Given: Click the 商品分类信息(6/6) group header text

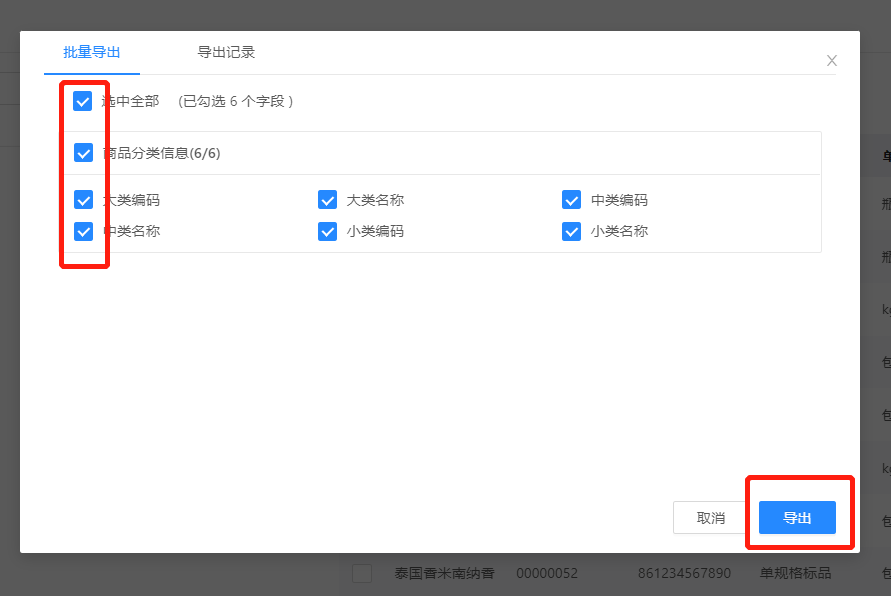Looking at the screenshot, I should [x=161, y=153].
